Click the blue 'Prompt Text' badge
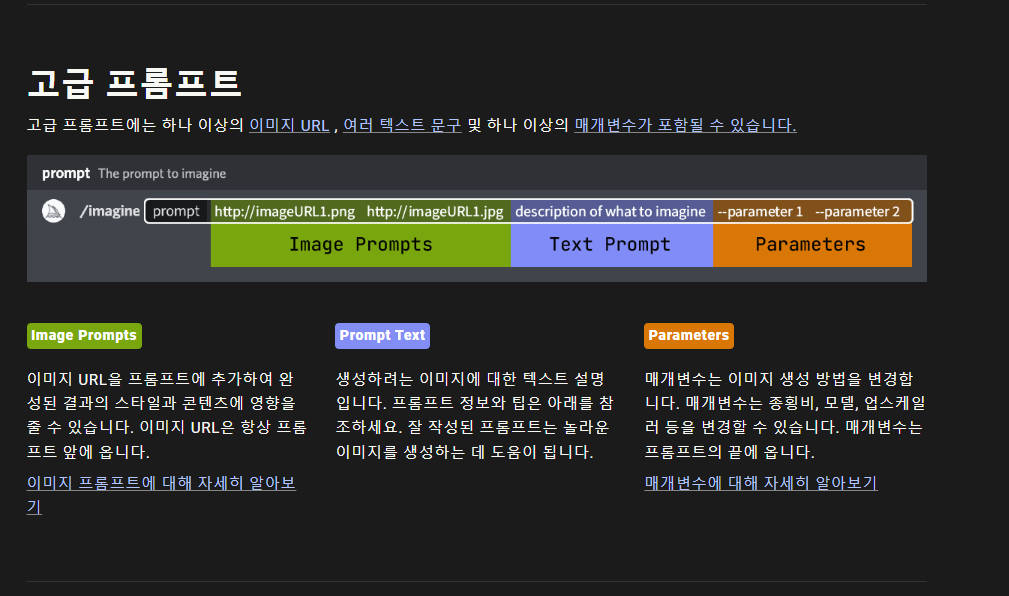This screenshot has height=596, width=1009. tap(382, 336)
